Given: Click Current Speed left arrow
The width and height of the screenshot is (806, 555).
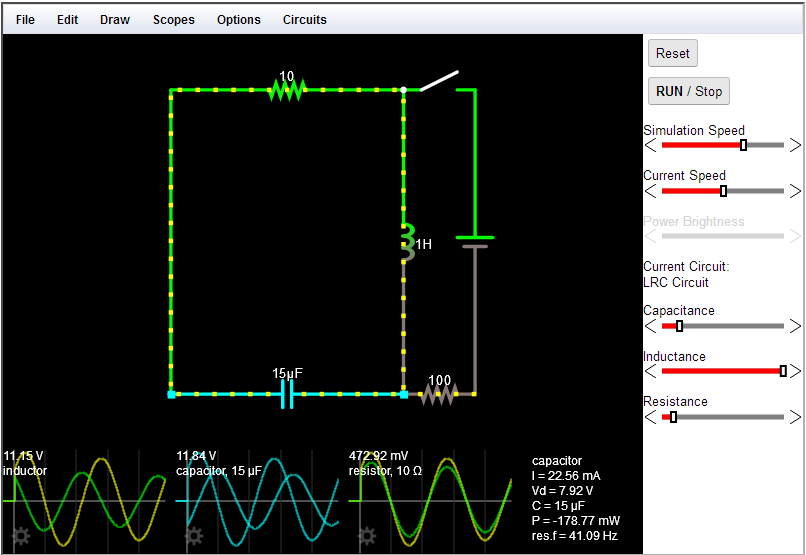Looking at the screenshot, I should click(x=650, y=191).
